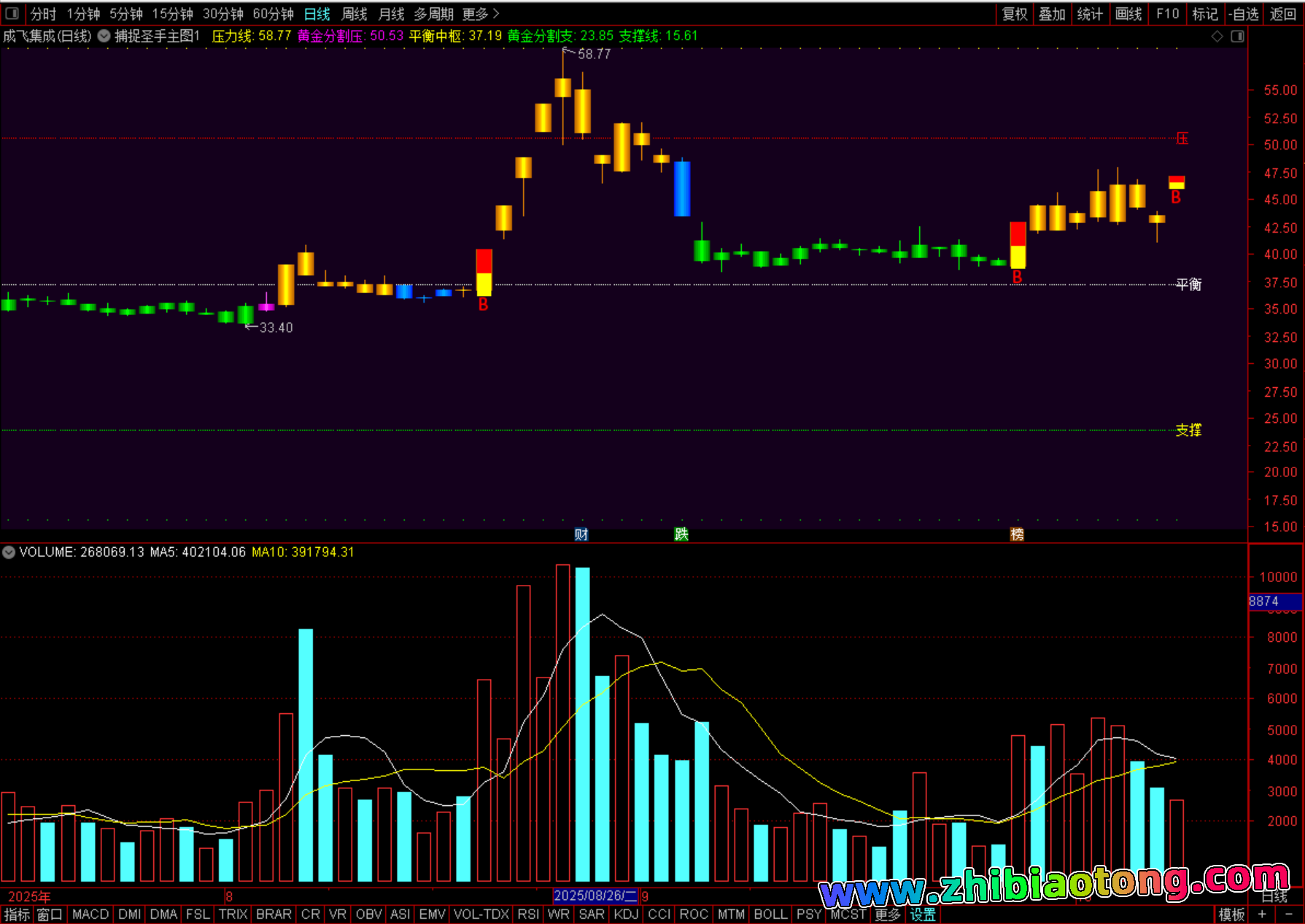This screenshot has height=924, width=1305.
Task: Open the main chart indicator dropdown arrow
Action: point(104,36)
